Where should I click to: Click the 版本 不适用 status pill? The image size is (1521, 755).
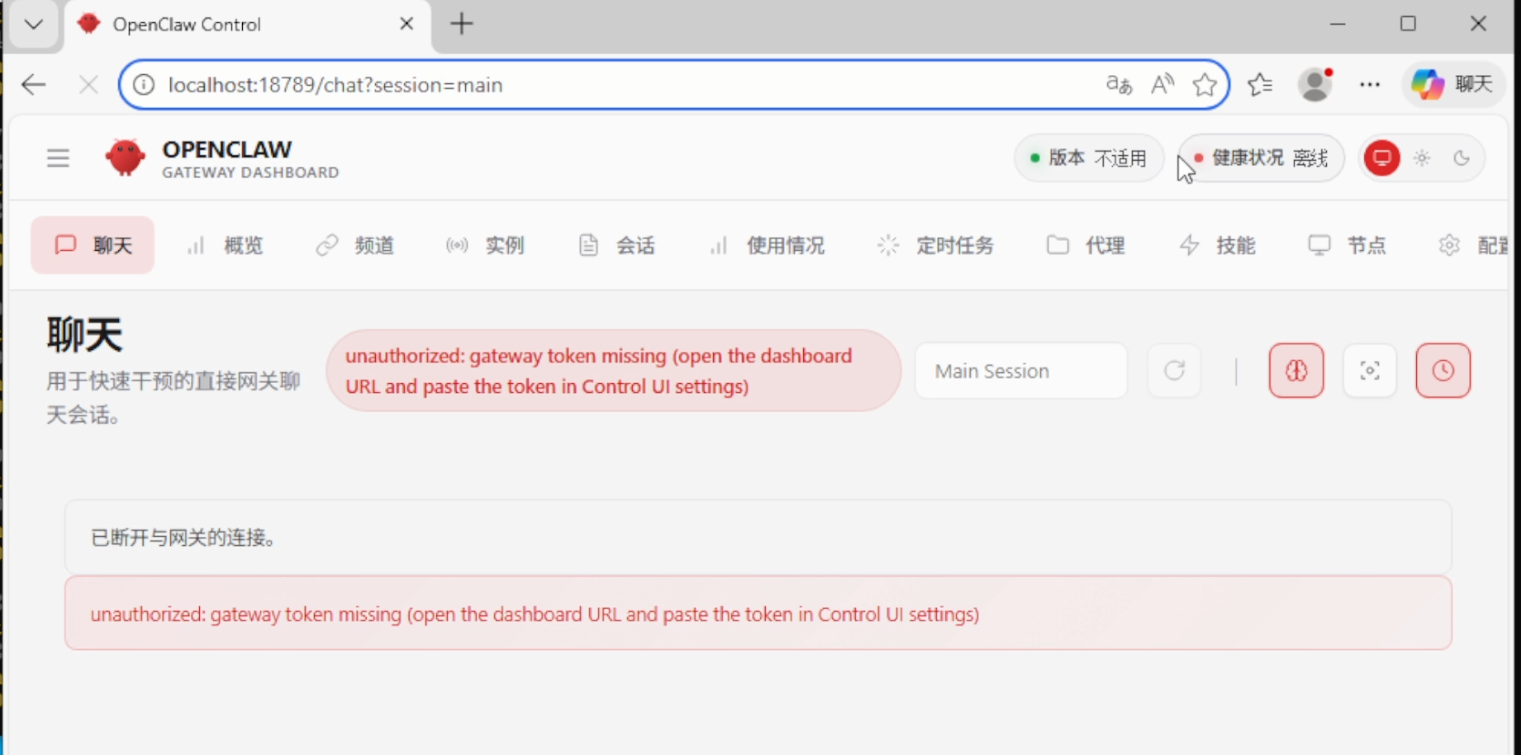click(x=1088, y=158)
